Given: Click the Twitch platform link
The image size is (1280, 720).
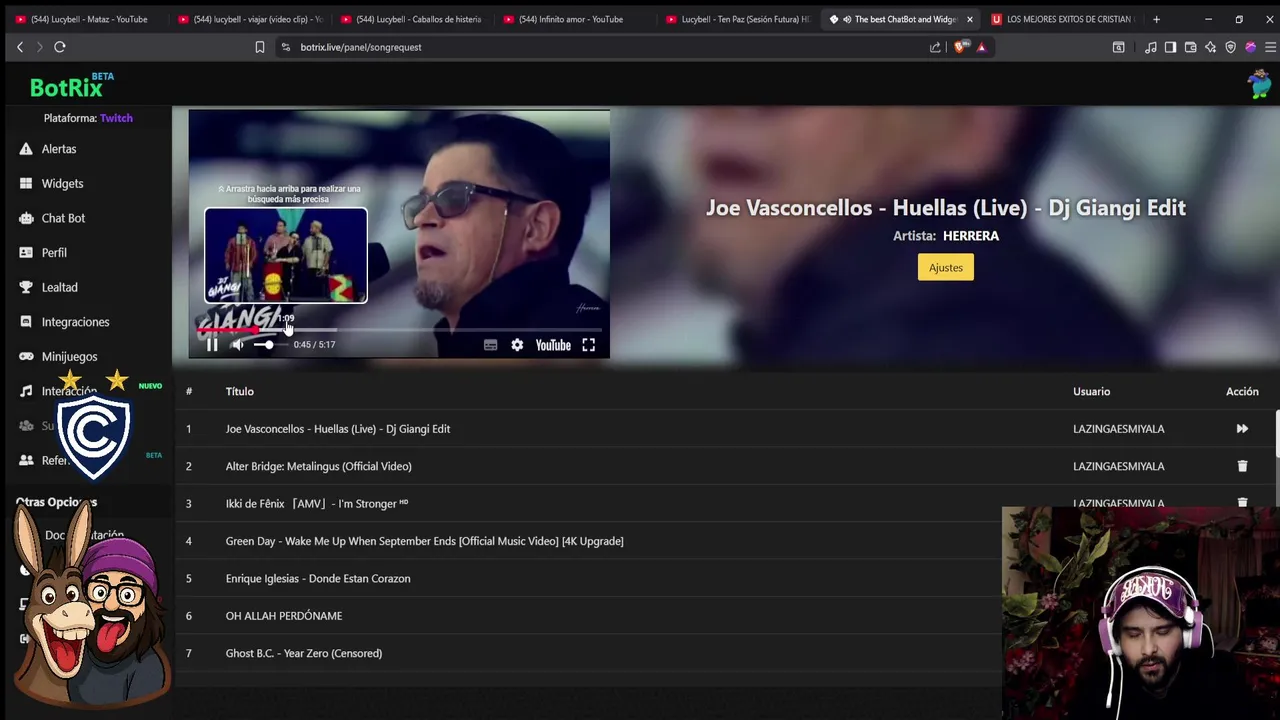Looking at the screenshot, I should 116,118.
